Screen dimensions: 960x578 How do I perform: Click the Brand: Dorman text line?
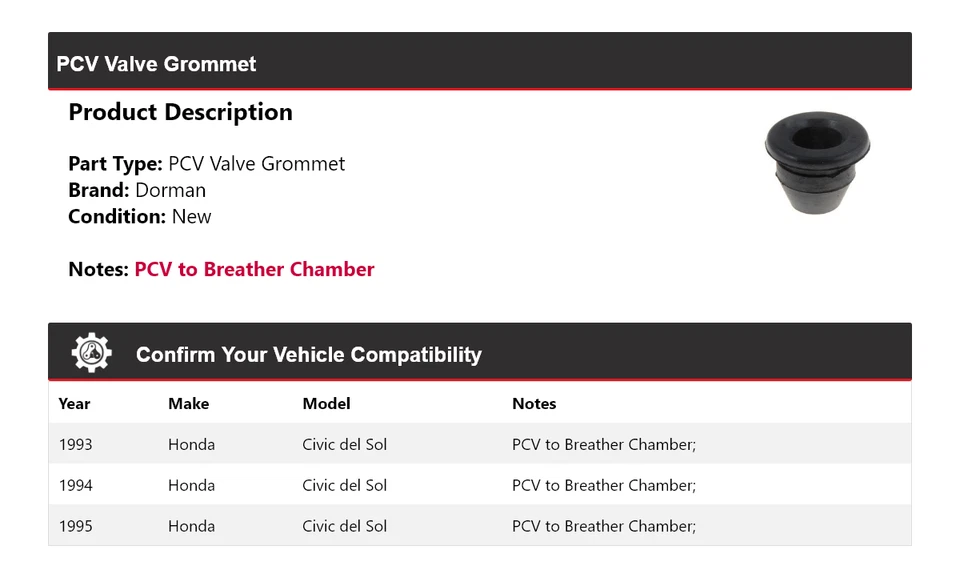tap(137, 190)
